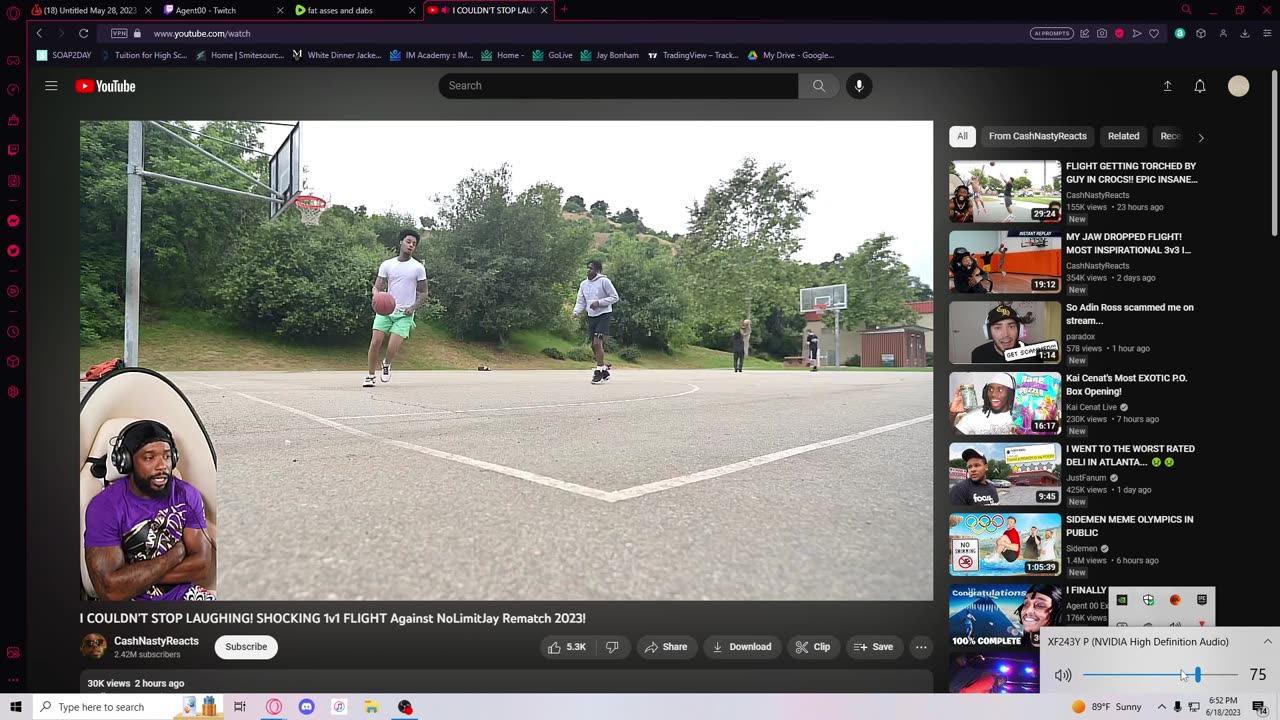Open 'TradingView – Track...' bookmark

click(693, 55)
